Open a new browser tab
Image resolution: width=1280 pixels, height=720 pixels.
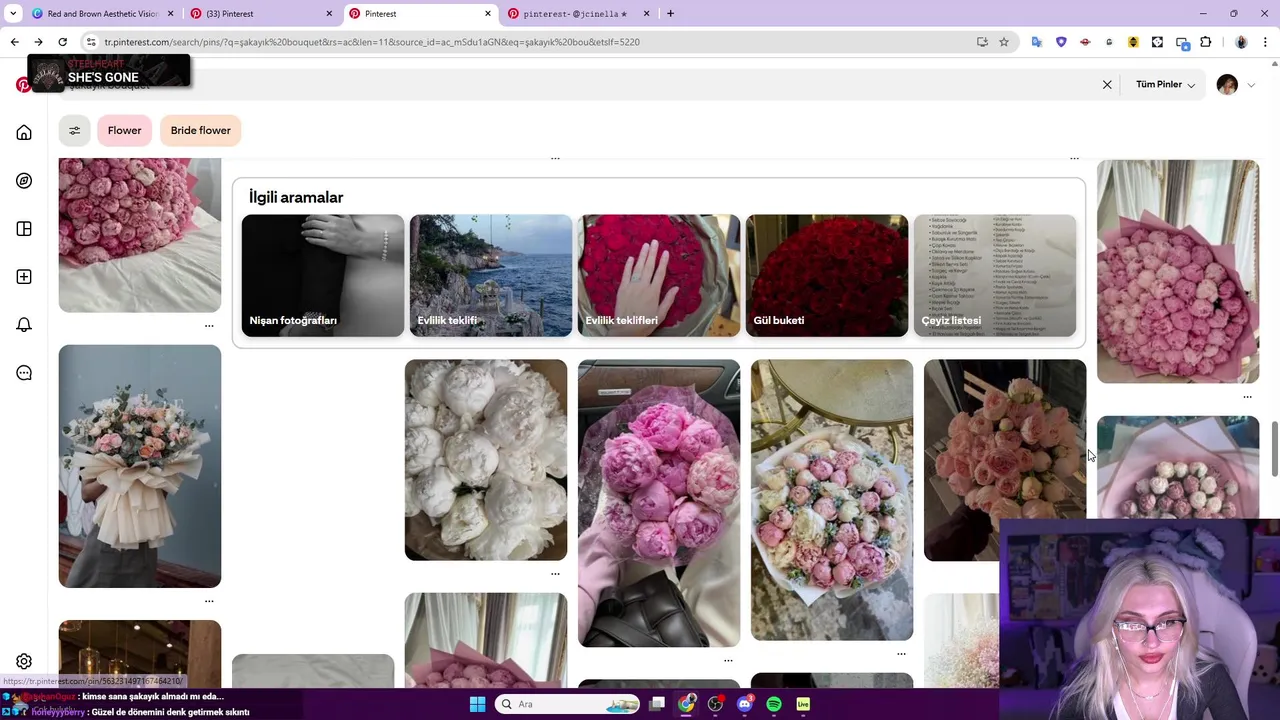pyautogui.click(x=670, y=14)
